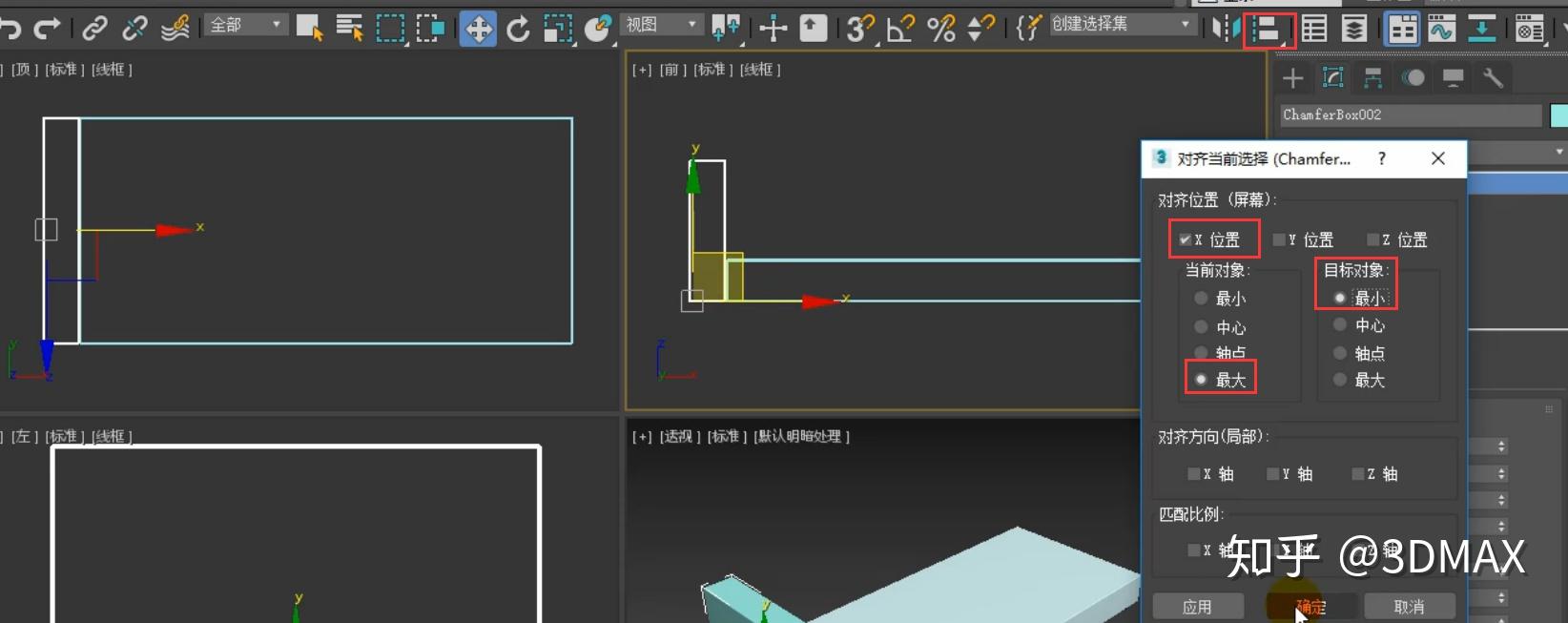Click the Use Pivot Point Center icon
The height and width of the screenshot is (623, 1568).
726,29
